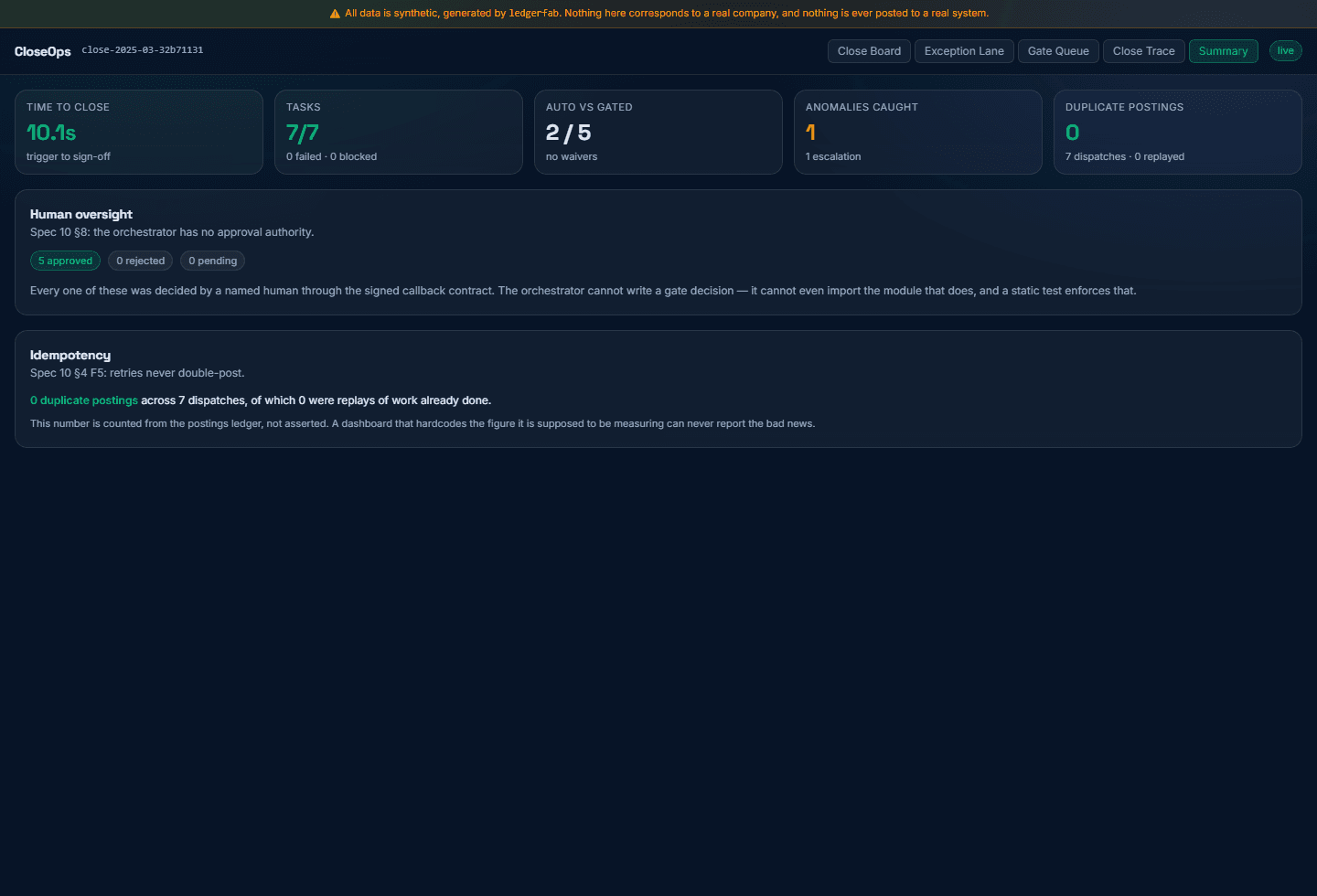Click the close-2025-03-32b71131 run ID

point(143,50)
